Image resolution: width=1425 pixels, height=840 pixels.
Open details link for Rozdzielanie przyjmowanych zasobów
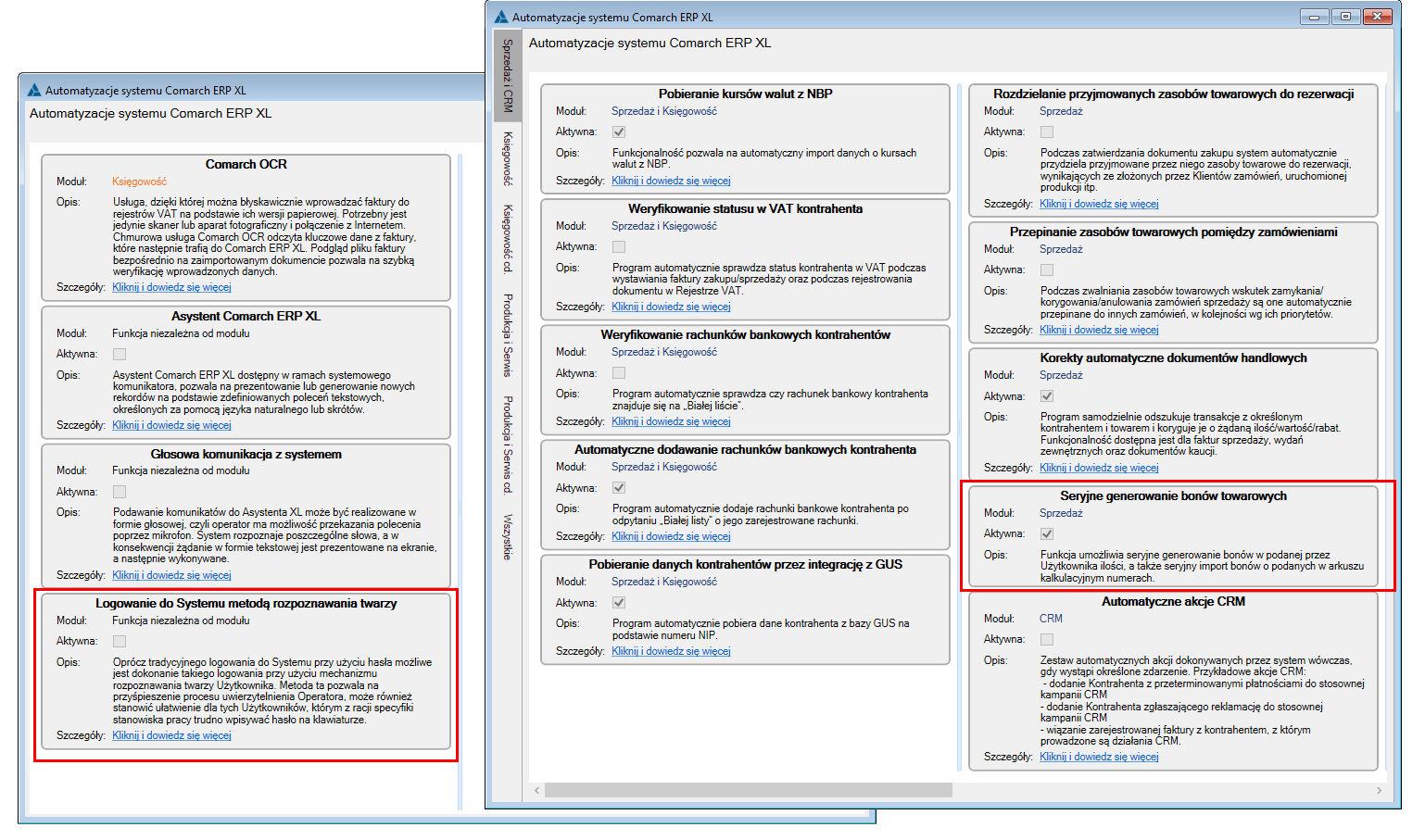tap(1099, 204)
